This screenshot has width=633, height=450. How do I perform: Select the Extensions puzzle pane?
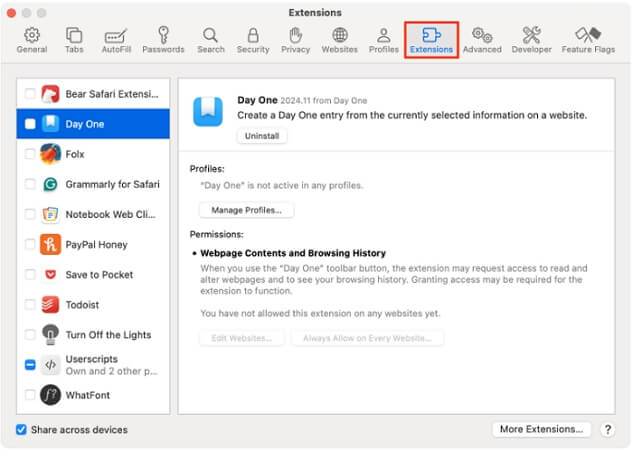coord(431,40)
